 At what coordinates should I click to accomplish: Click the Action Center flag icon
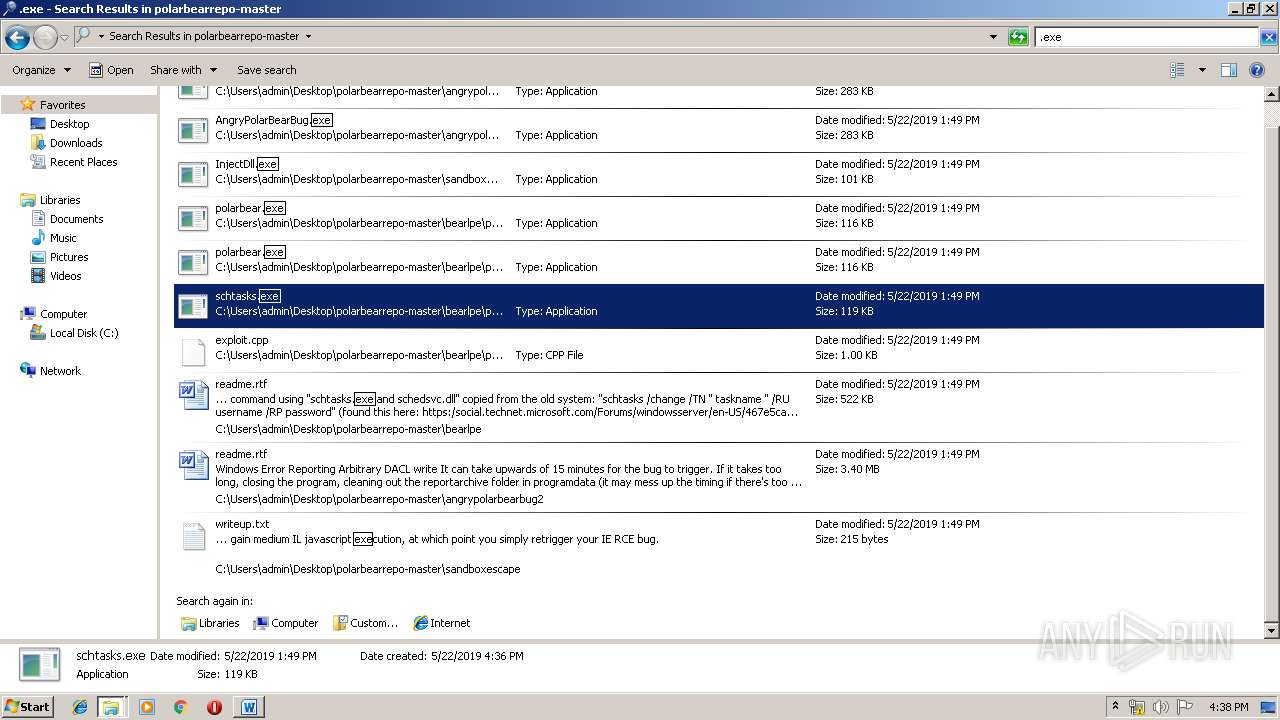coord(1185,706)
